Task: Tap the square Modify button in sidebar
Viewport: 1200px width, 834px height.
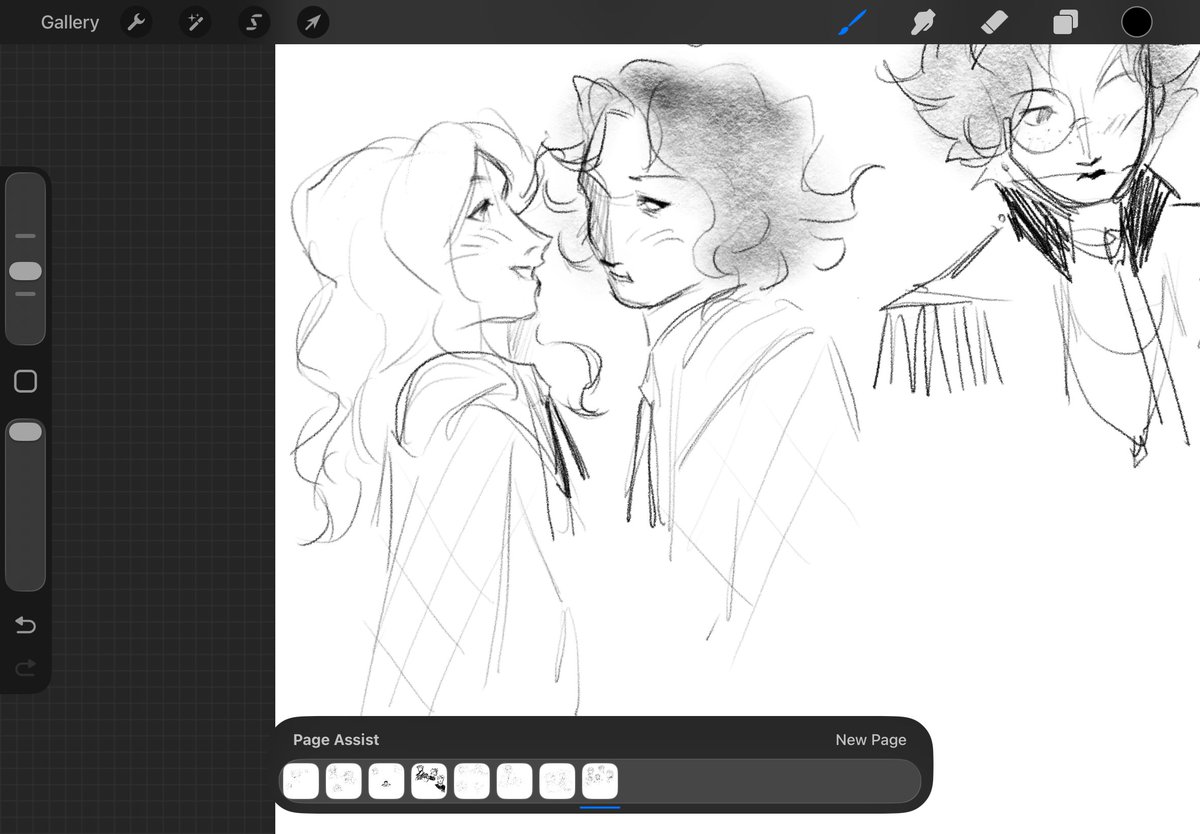Action: [x=26, y=381]
